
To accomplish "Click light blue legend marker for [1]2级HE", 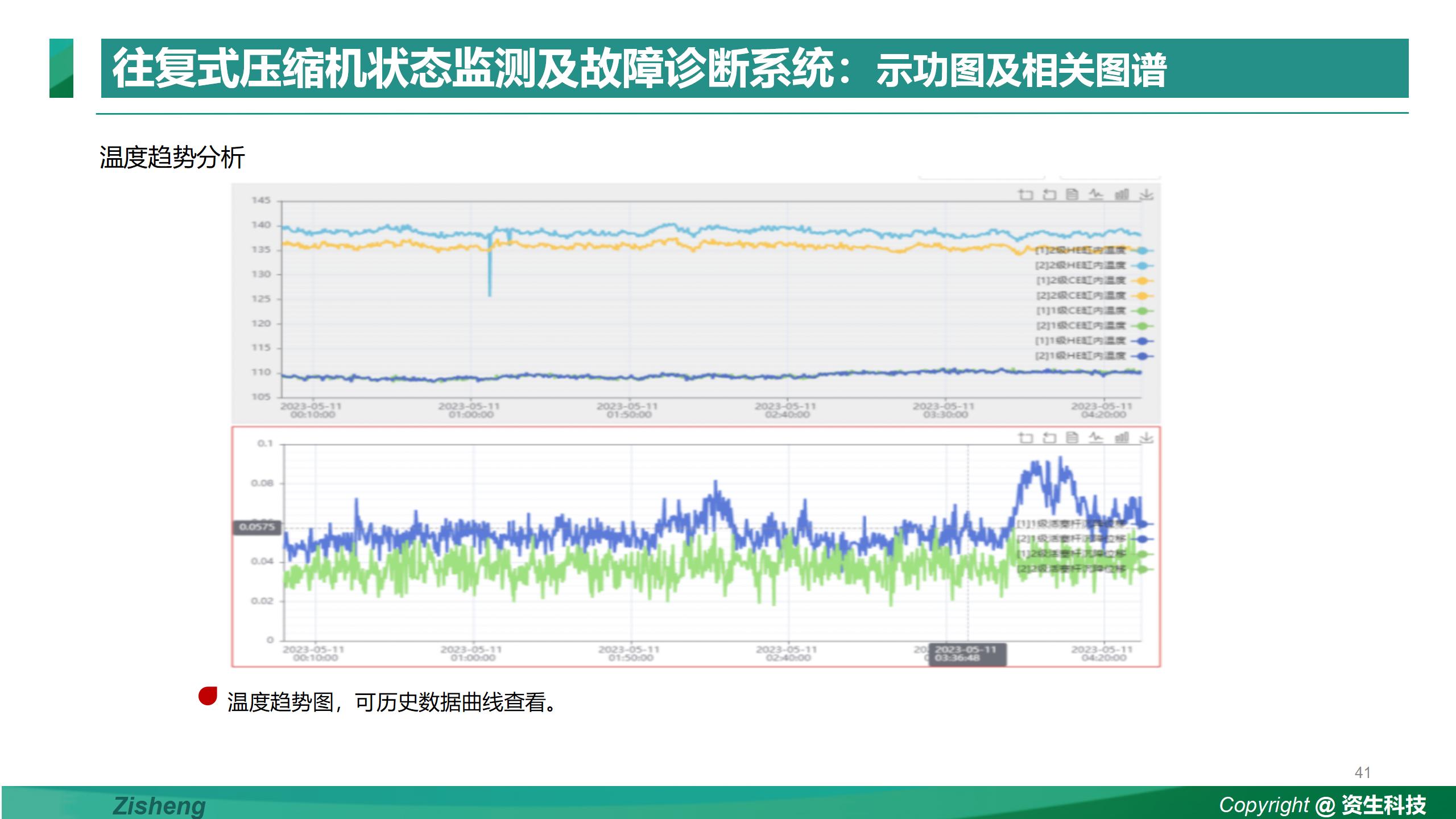I will point(1142,250).
